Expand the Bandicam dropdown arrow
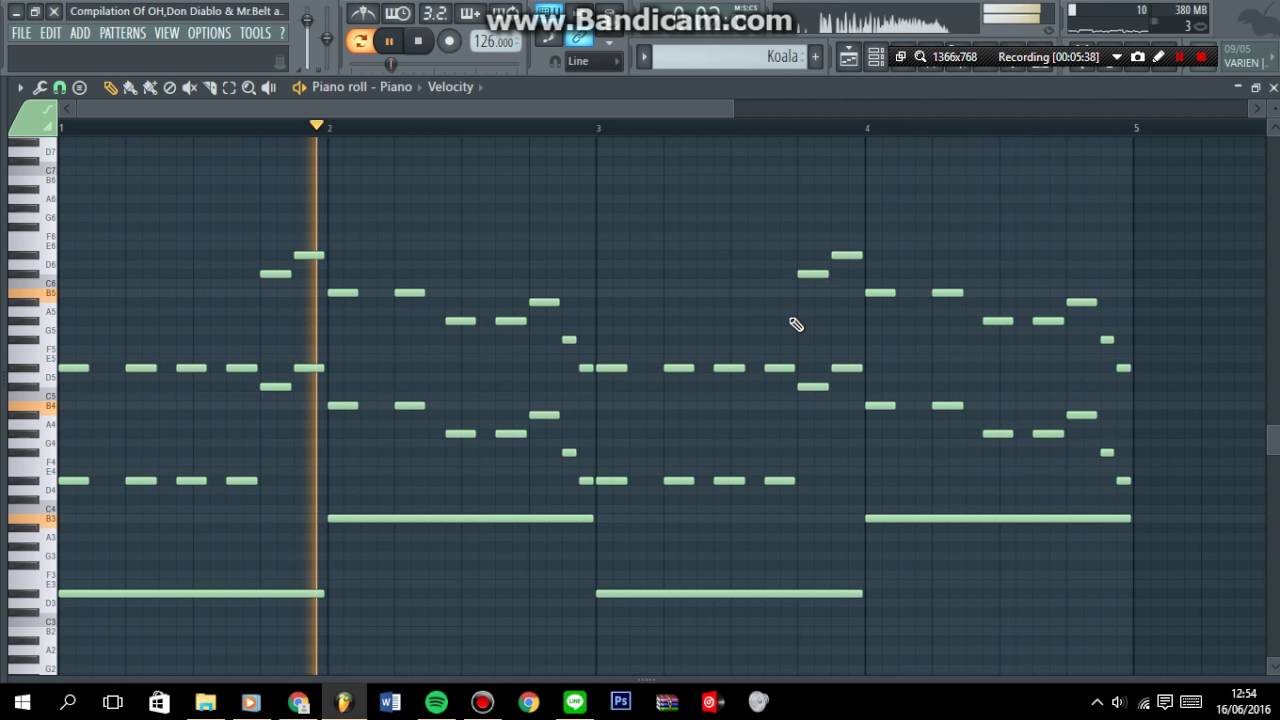1280x720 pixels. (1117, 57)
